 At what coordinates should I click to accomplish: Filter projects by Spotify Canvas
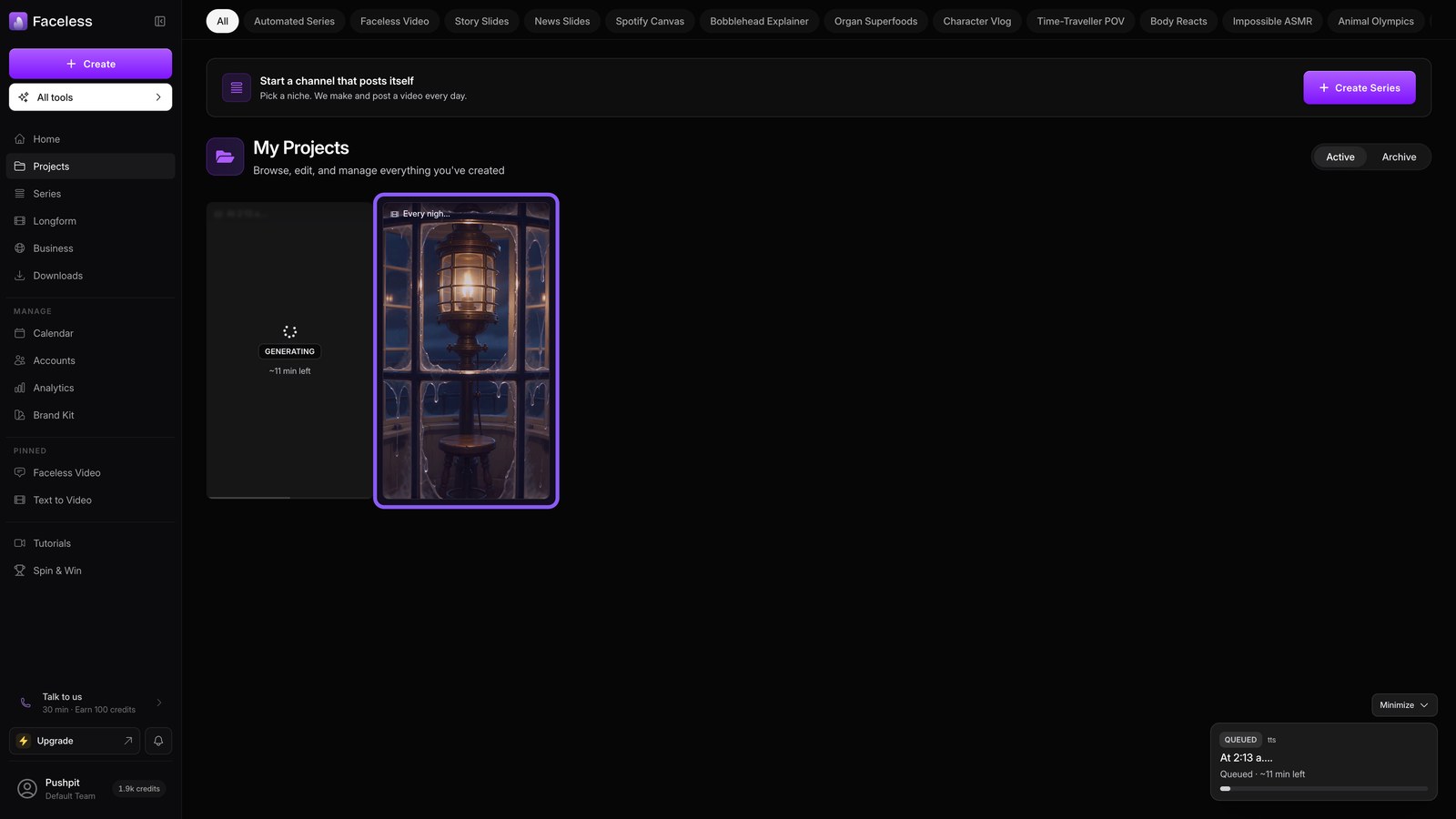coord(650,21)
